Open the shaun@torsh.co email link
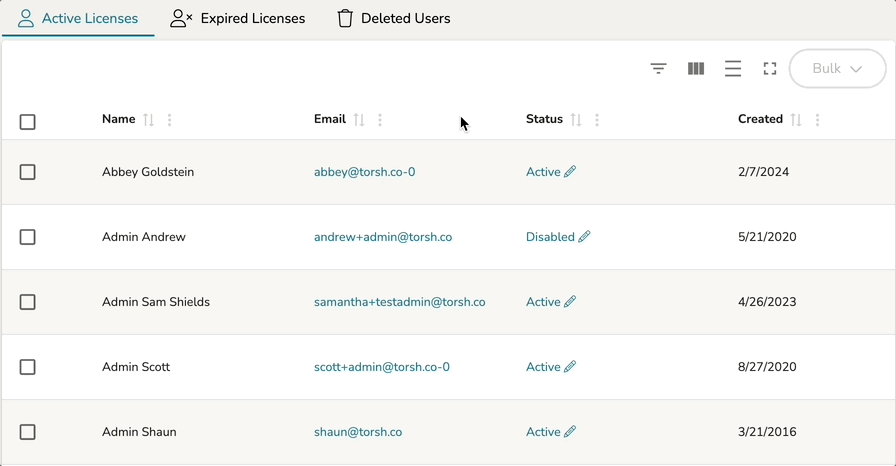 357,432
